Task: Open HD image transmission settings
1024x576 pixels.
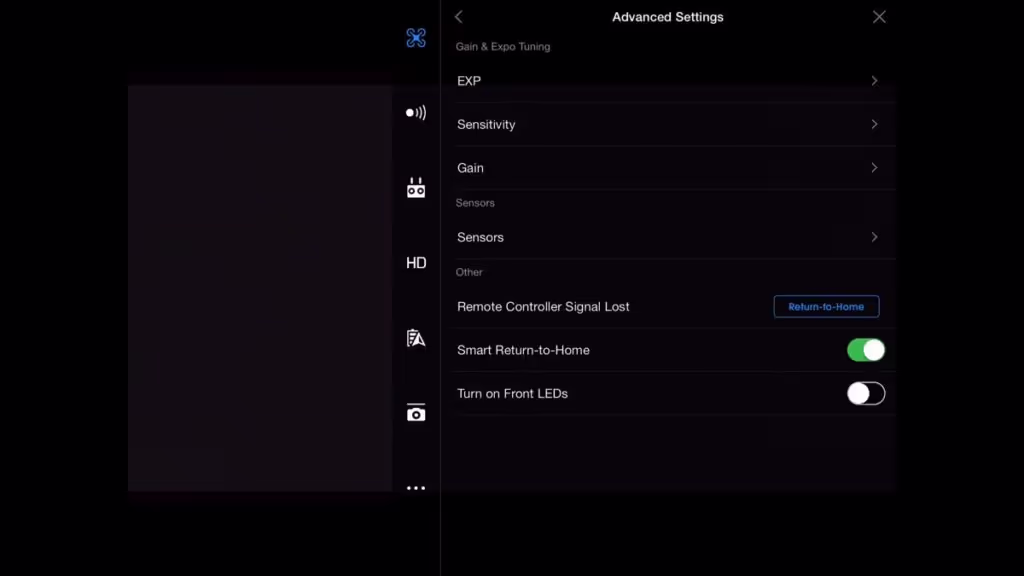Action: click(416, 263)
